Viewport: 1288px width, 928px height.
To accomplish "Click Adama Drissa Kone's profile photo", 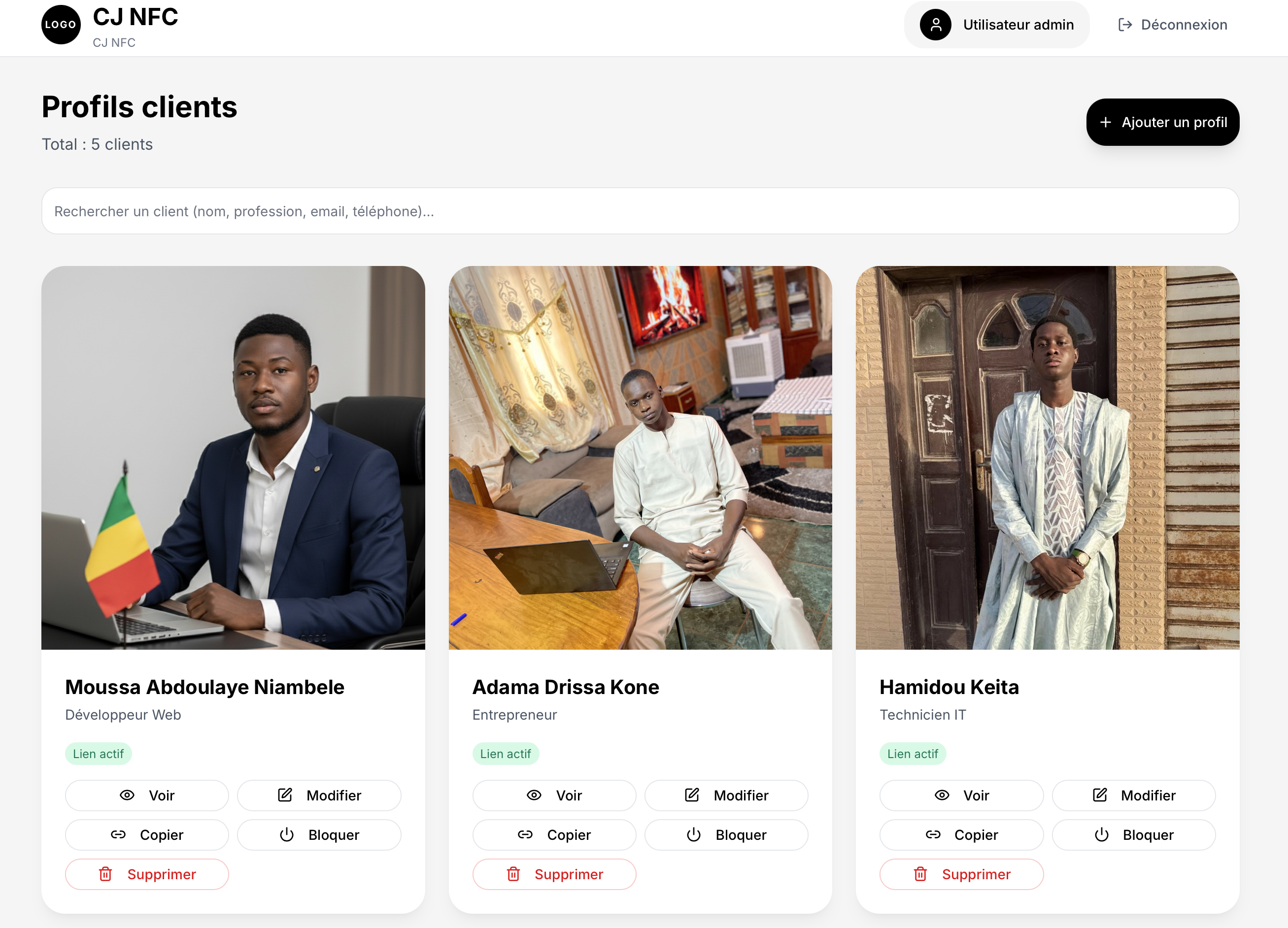I will 640,458.
